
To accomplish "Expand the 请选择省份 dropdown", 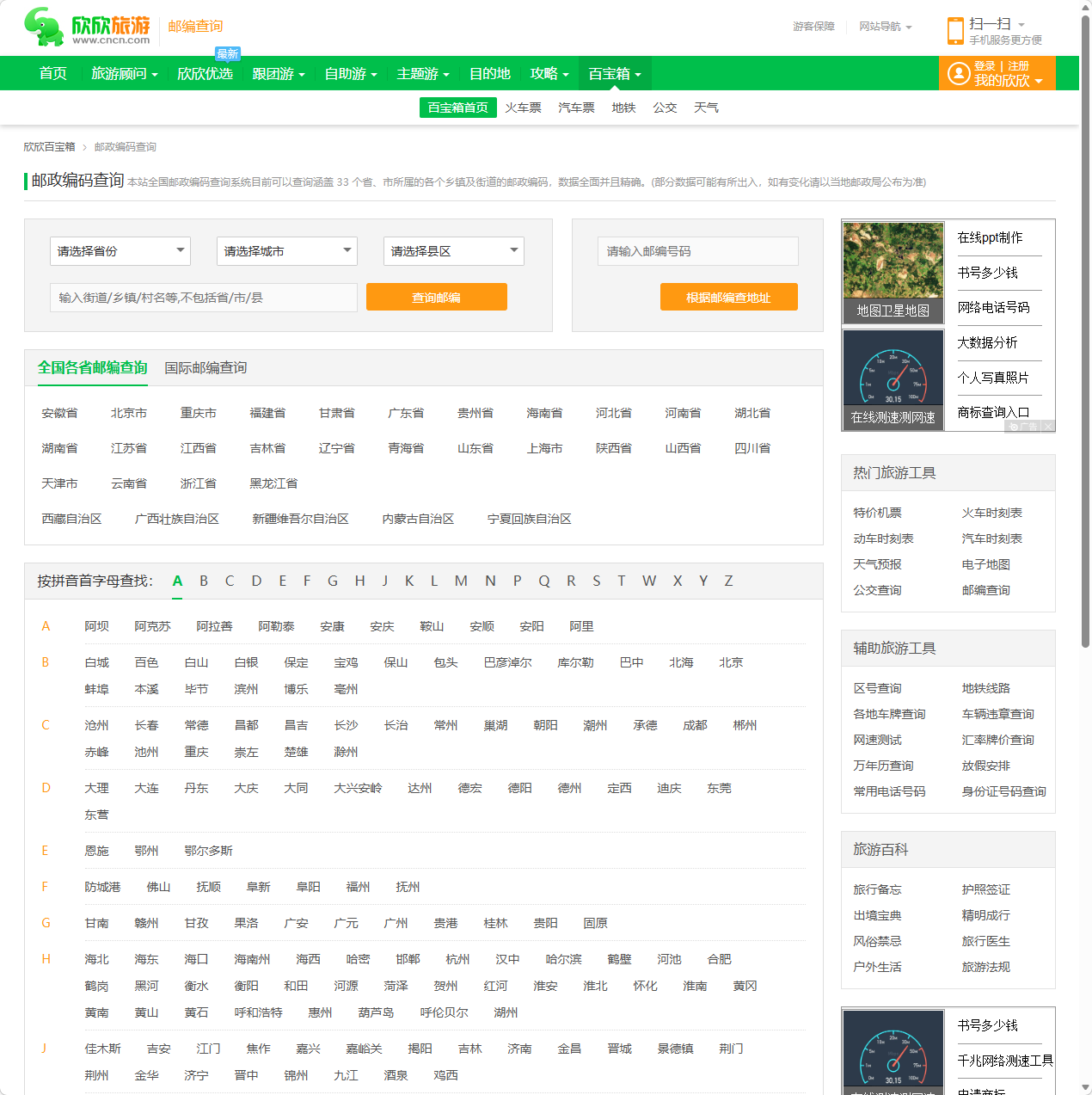I will (120, 250).
